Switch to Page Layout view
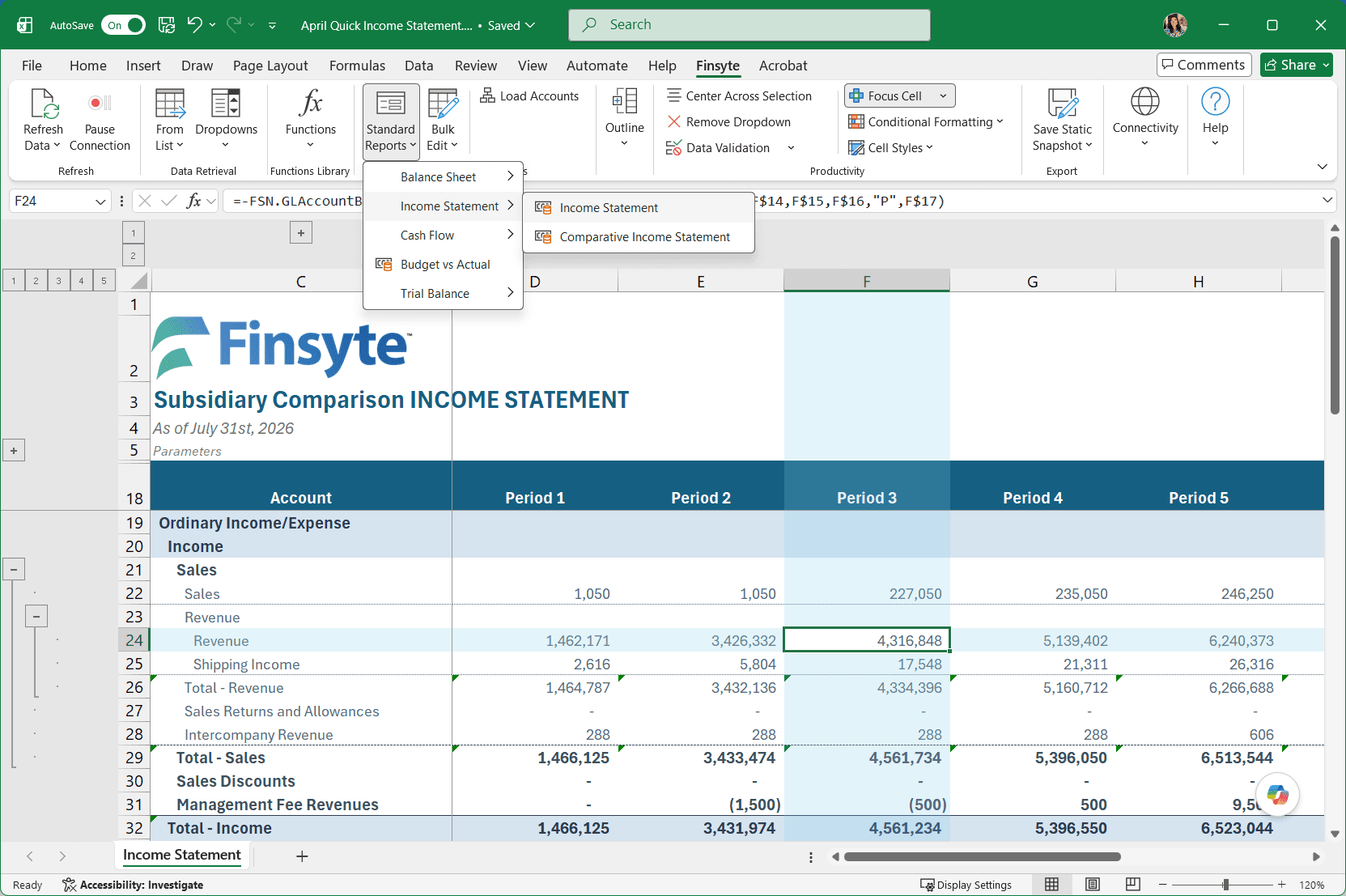Image resolution: width=1346 pixels, height=896 pixels. click(x=1093, y=885)
